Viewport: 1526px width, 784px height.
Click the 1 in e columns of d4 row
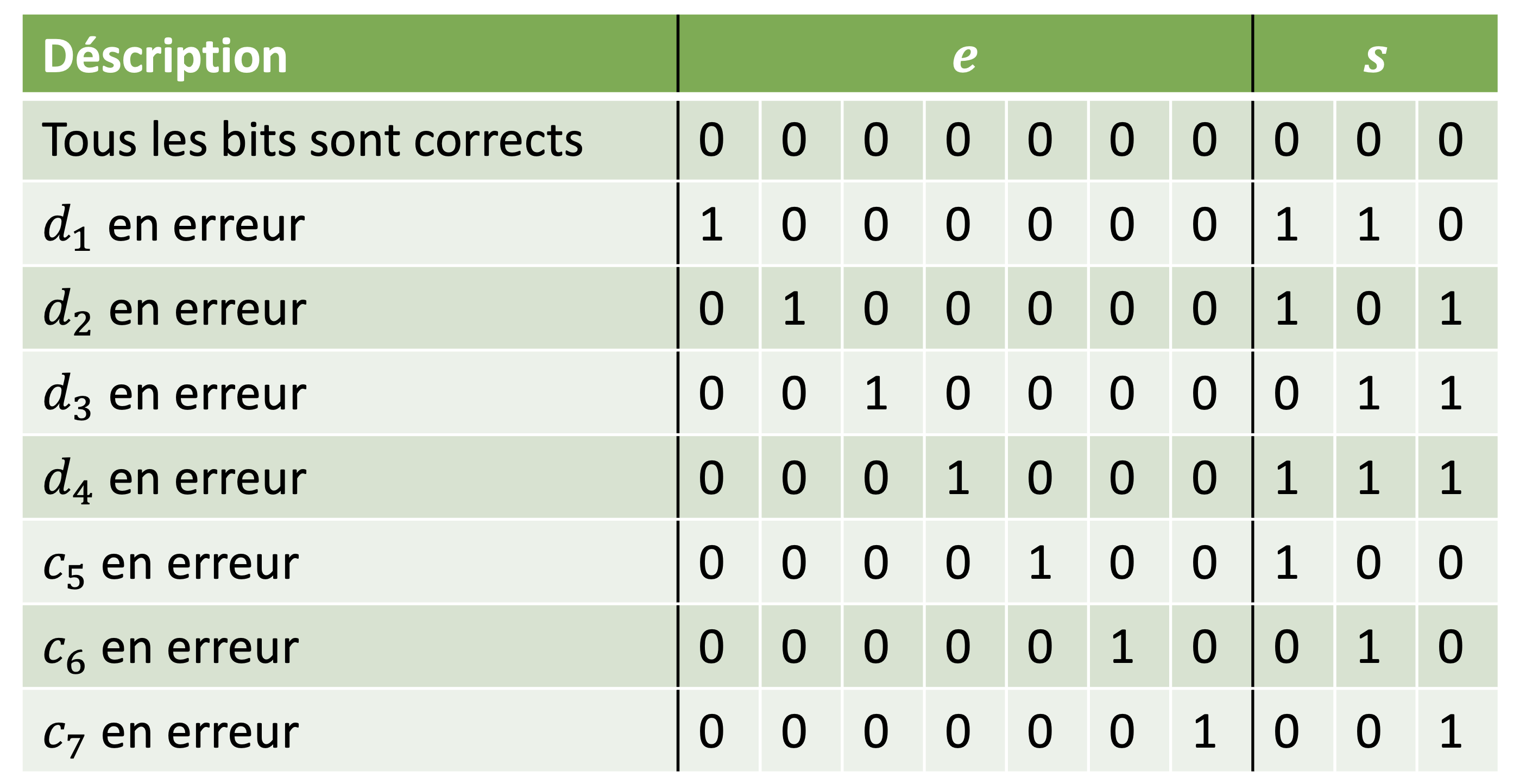point(958,478)
